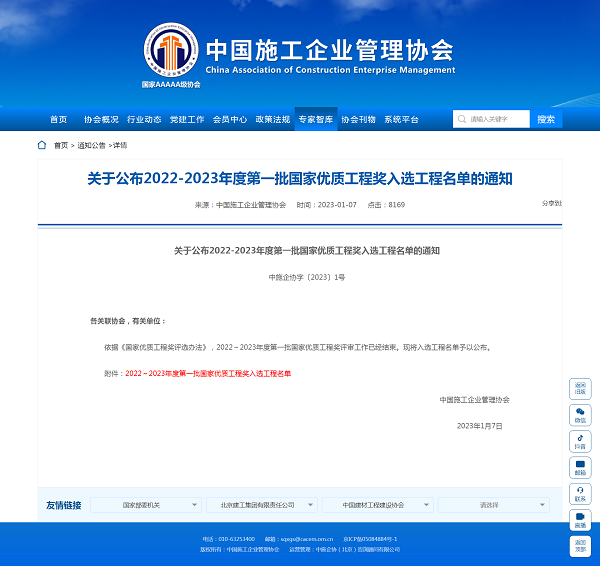Return to old version (返回旧版) button

580,388
